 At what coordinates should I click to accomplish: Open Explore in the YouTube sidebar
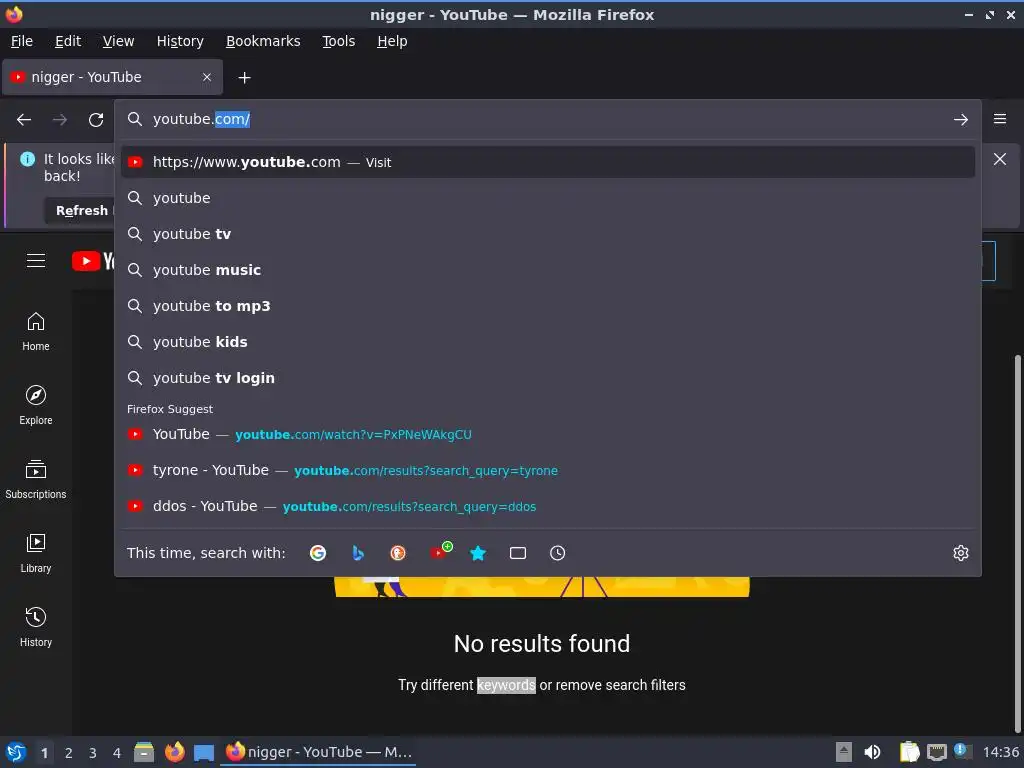36,406
